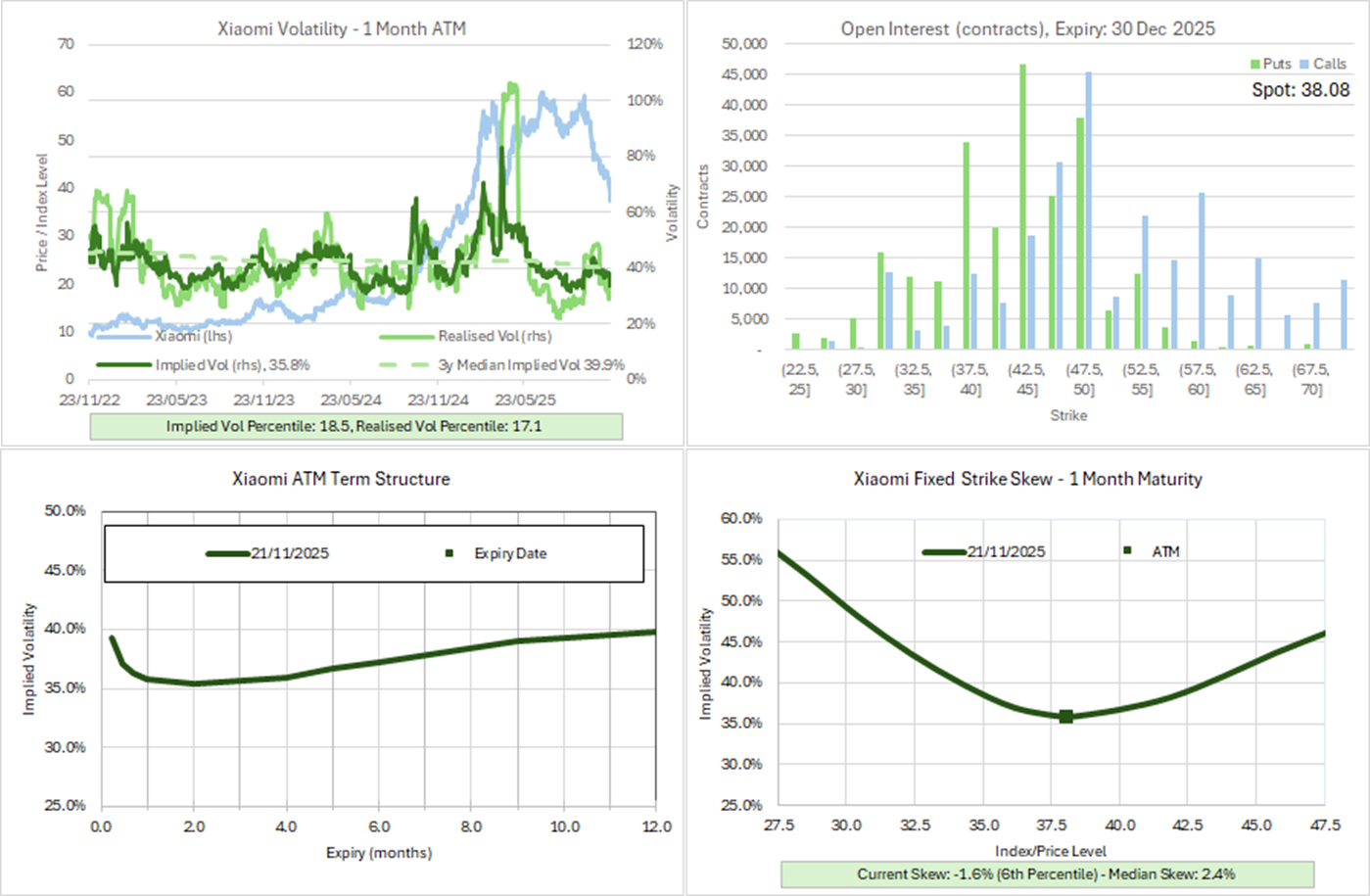Select the Xiaomi Volatility - 1 Month ATM title
The width and height of the screenshot is (1370, 896).
[342, 29]
